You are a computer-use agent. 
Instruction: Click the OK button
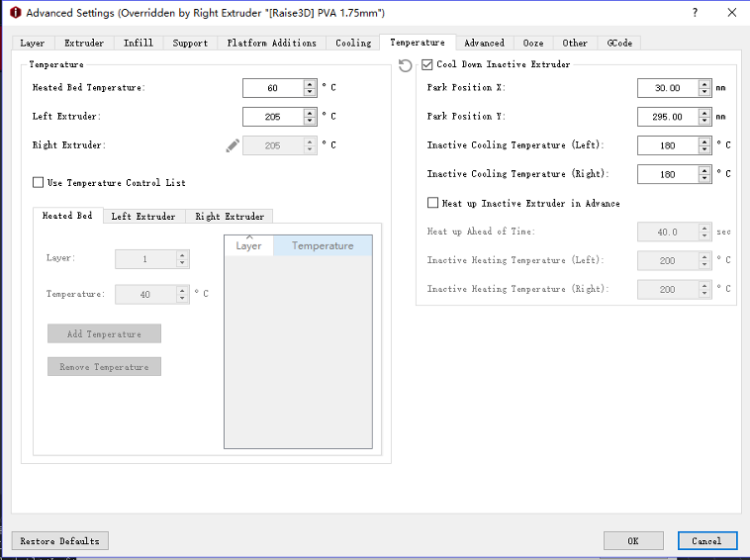click(x=633, y=541)
